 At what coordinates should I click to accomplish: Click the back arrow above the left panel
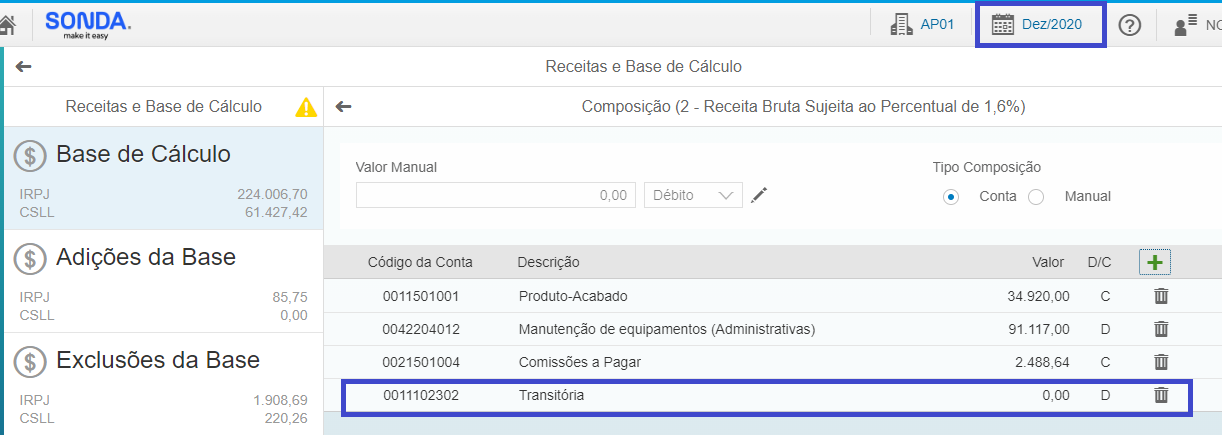tap(24, 67)
